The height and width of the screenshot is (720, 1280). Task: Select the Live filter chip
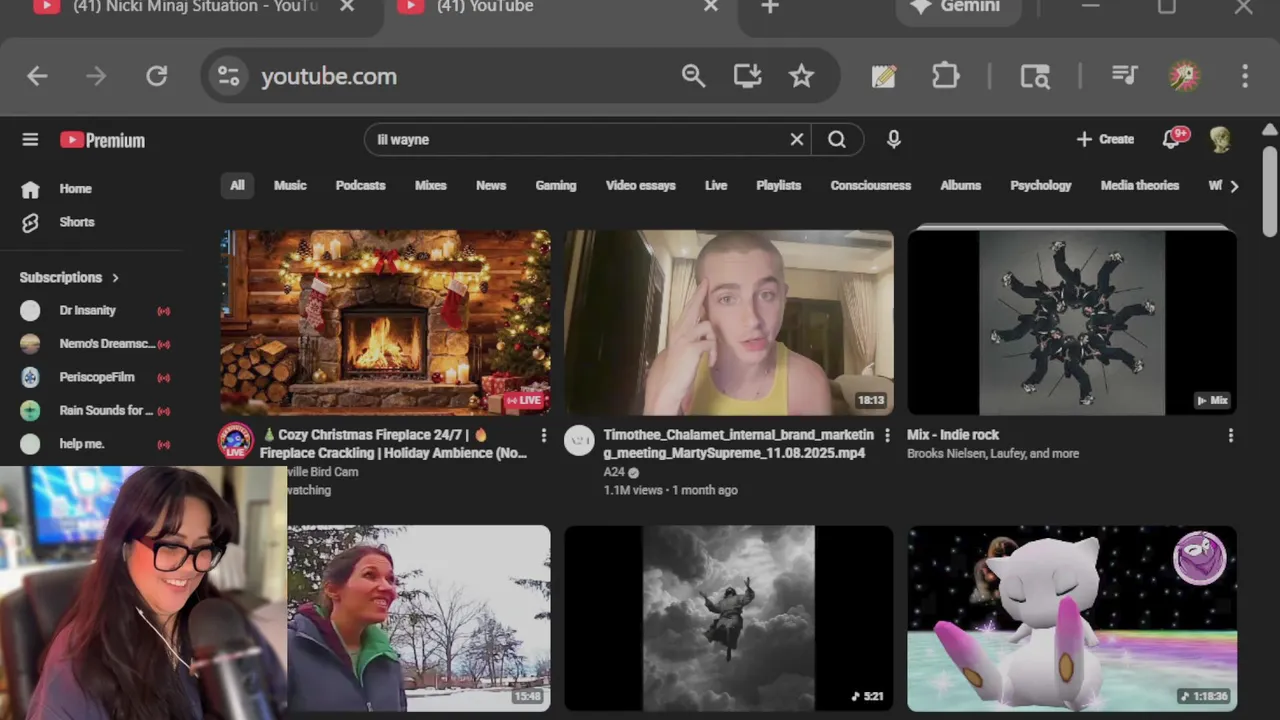[x=716, y=186]
